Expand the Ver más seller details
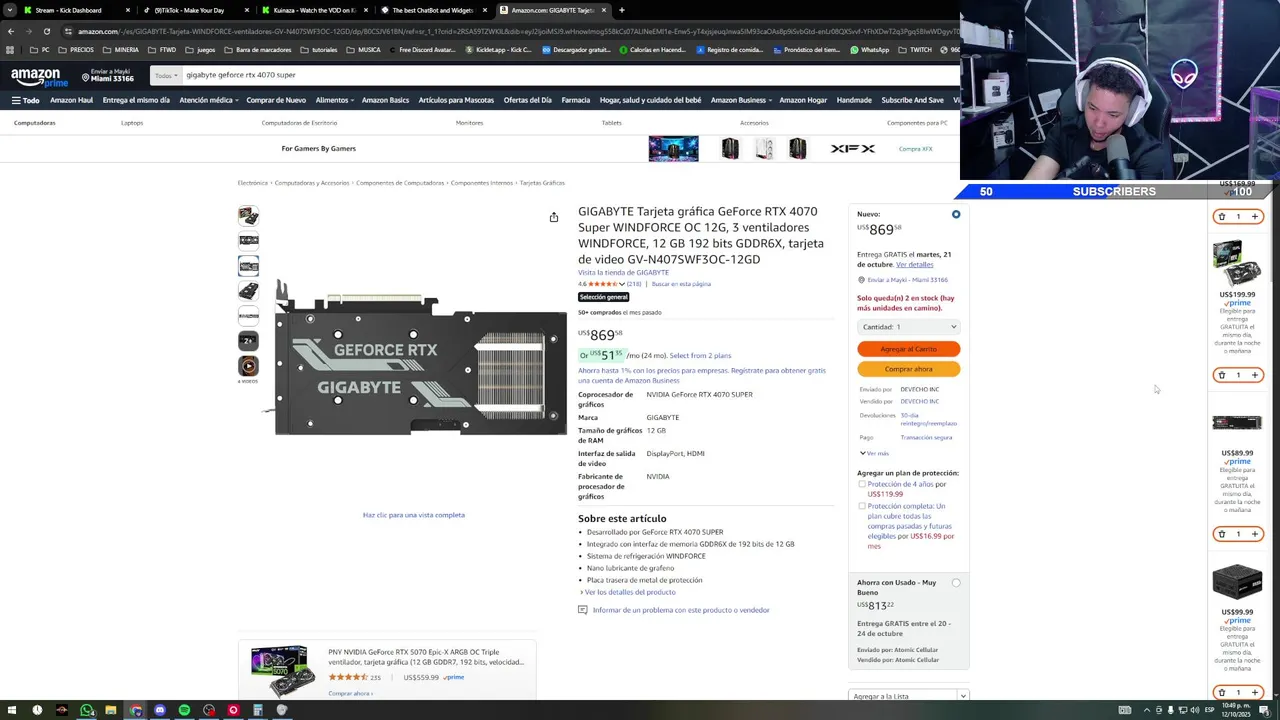This screenshot has height=720, width=1280. click(x=874, y=453)
